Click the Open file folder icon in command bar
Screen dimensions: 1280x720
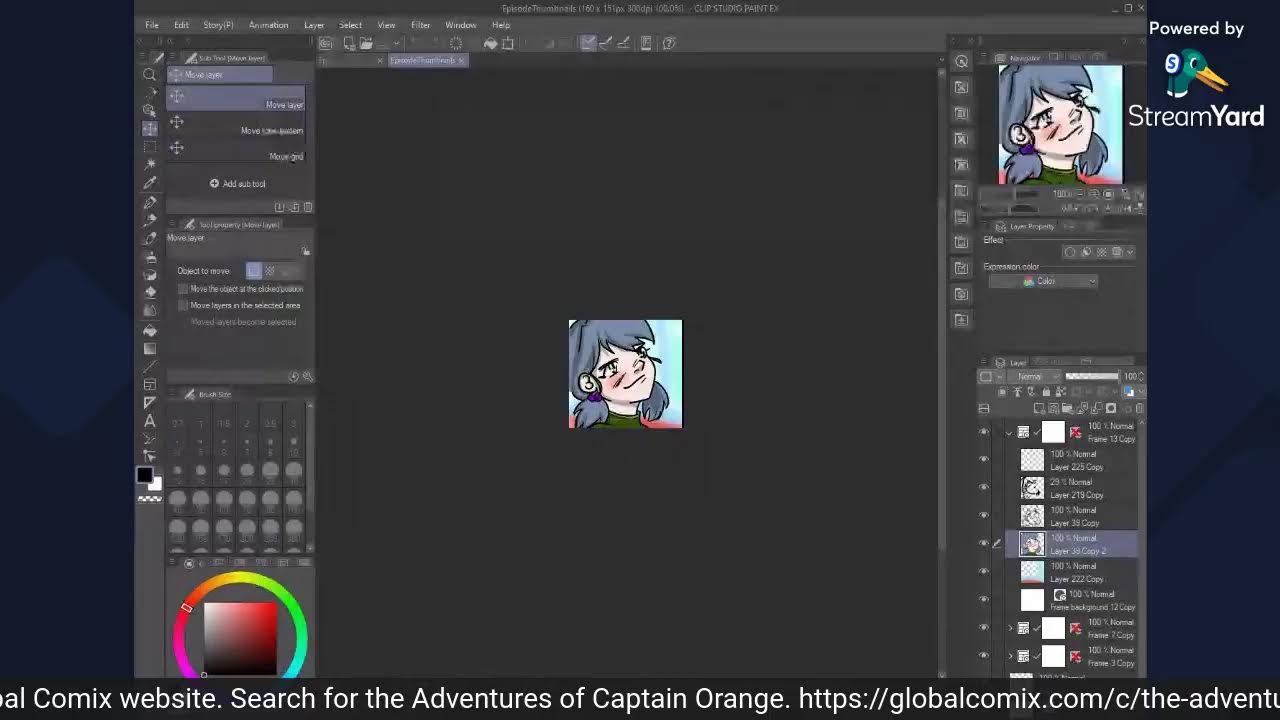pyautogui.click(x=365, y=43)
